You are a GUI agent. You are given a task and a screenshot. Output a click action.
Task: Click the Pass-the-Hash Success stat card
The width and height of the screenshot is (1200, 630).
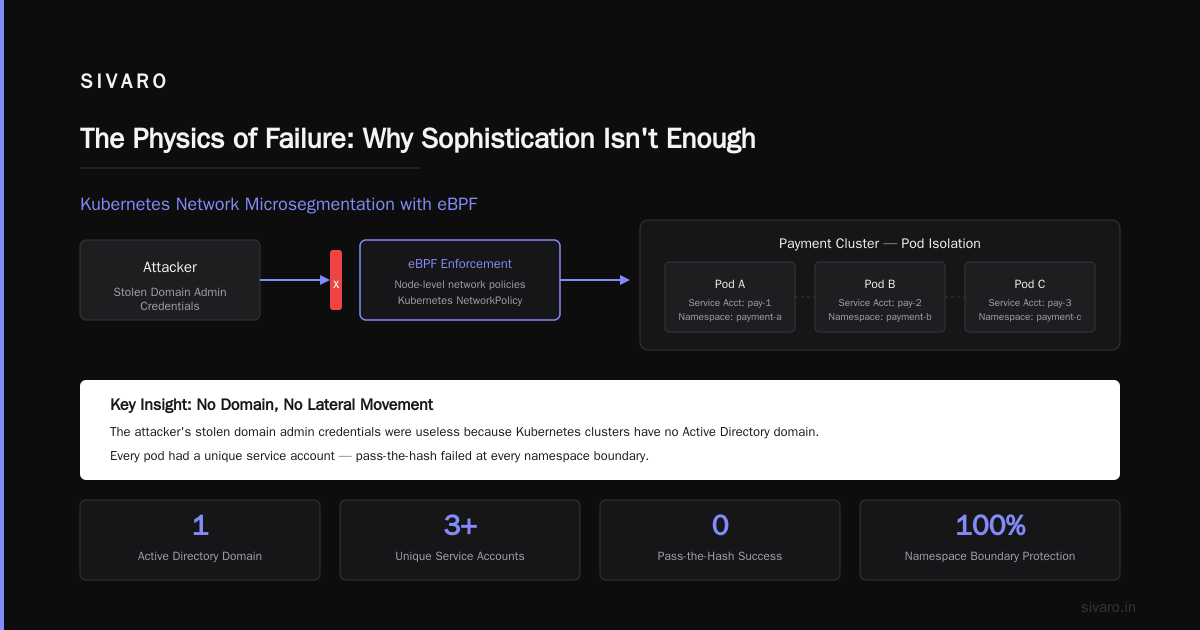point(720,540)
